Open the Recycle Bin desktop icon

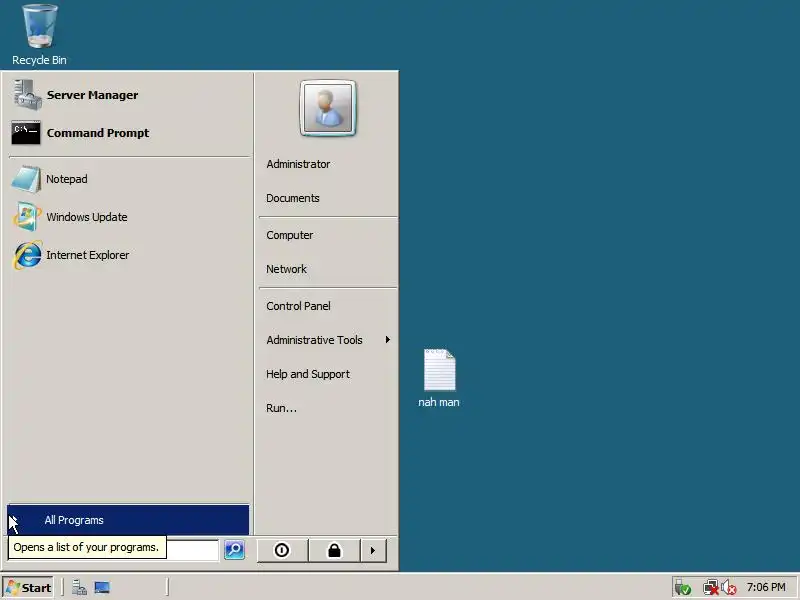39,35
